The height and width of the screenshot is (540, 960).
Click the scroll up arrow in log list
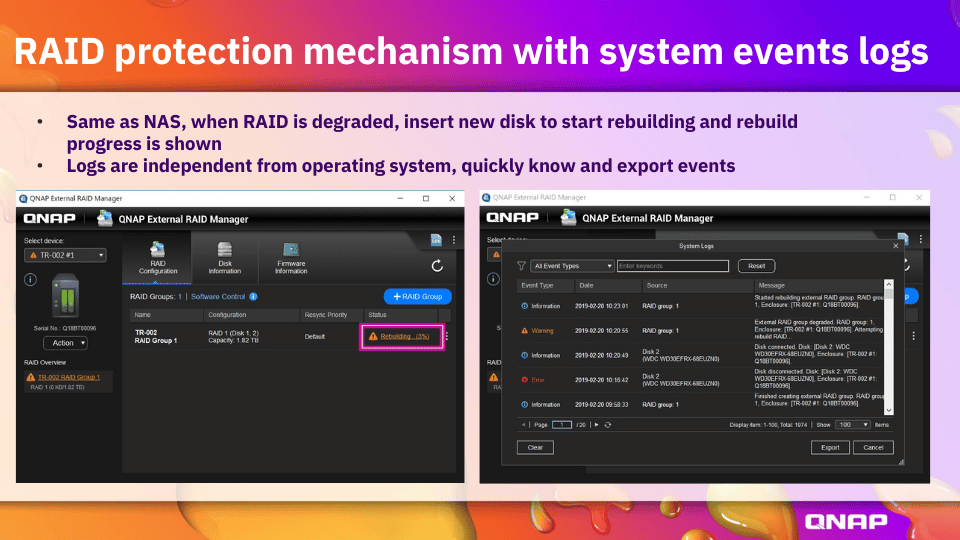[x=888, y=284]
